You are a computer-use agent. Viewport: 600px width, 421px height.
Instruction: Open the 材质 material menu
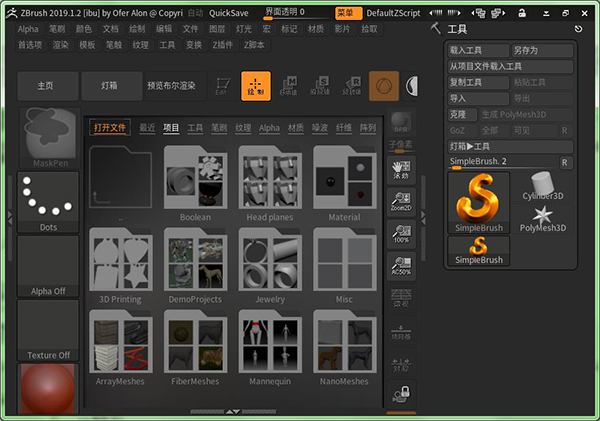pos(316,29)
